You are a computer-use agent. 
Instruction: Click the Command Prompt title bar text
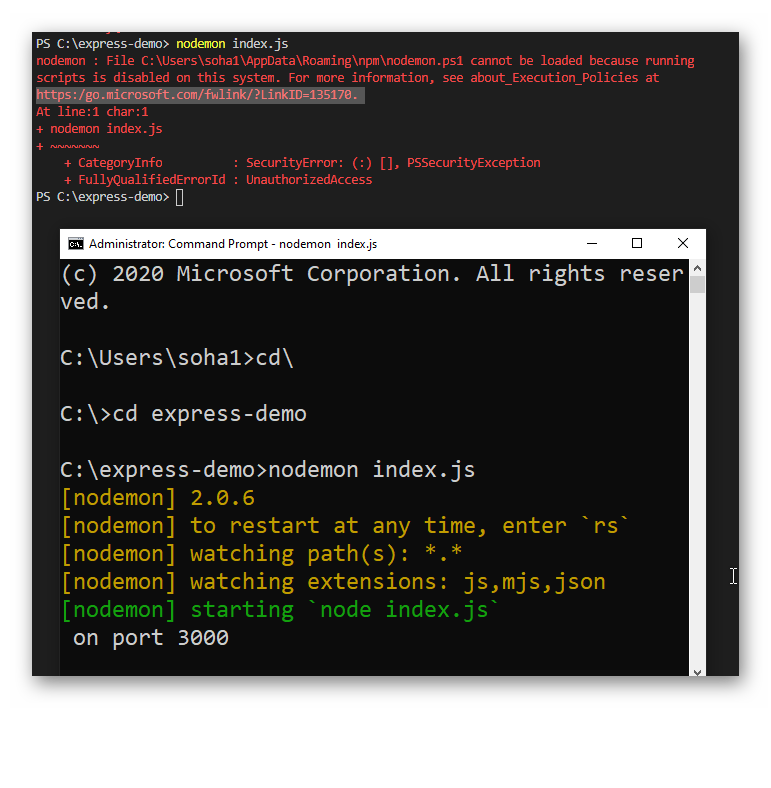click(x=232, y=244)
